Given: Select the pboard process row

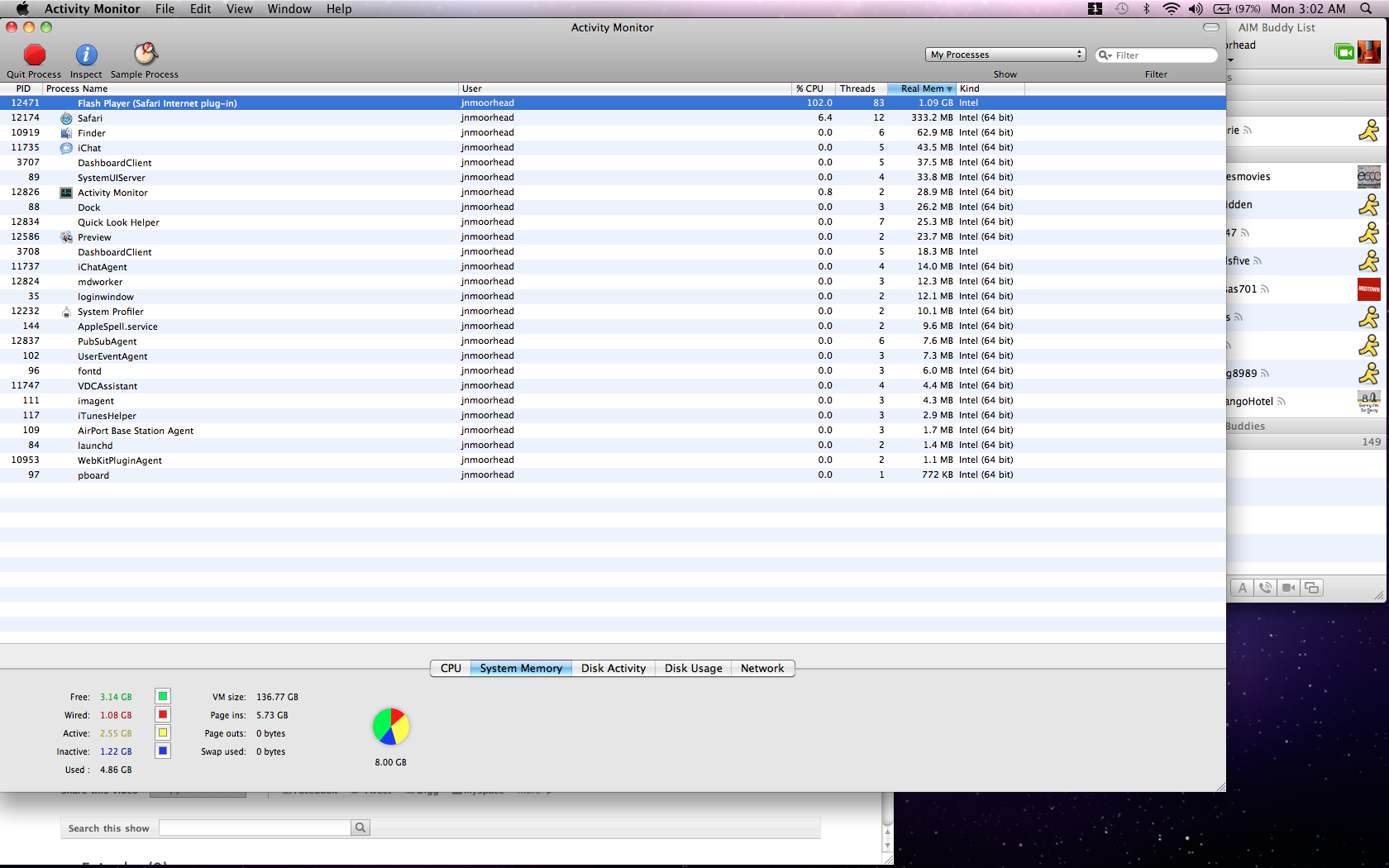Looking at the screenshot, I should [613, 475].
